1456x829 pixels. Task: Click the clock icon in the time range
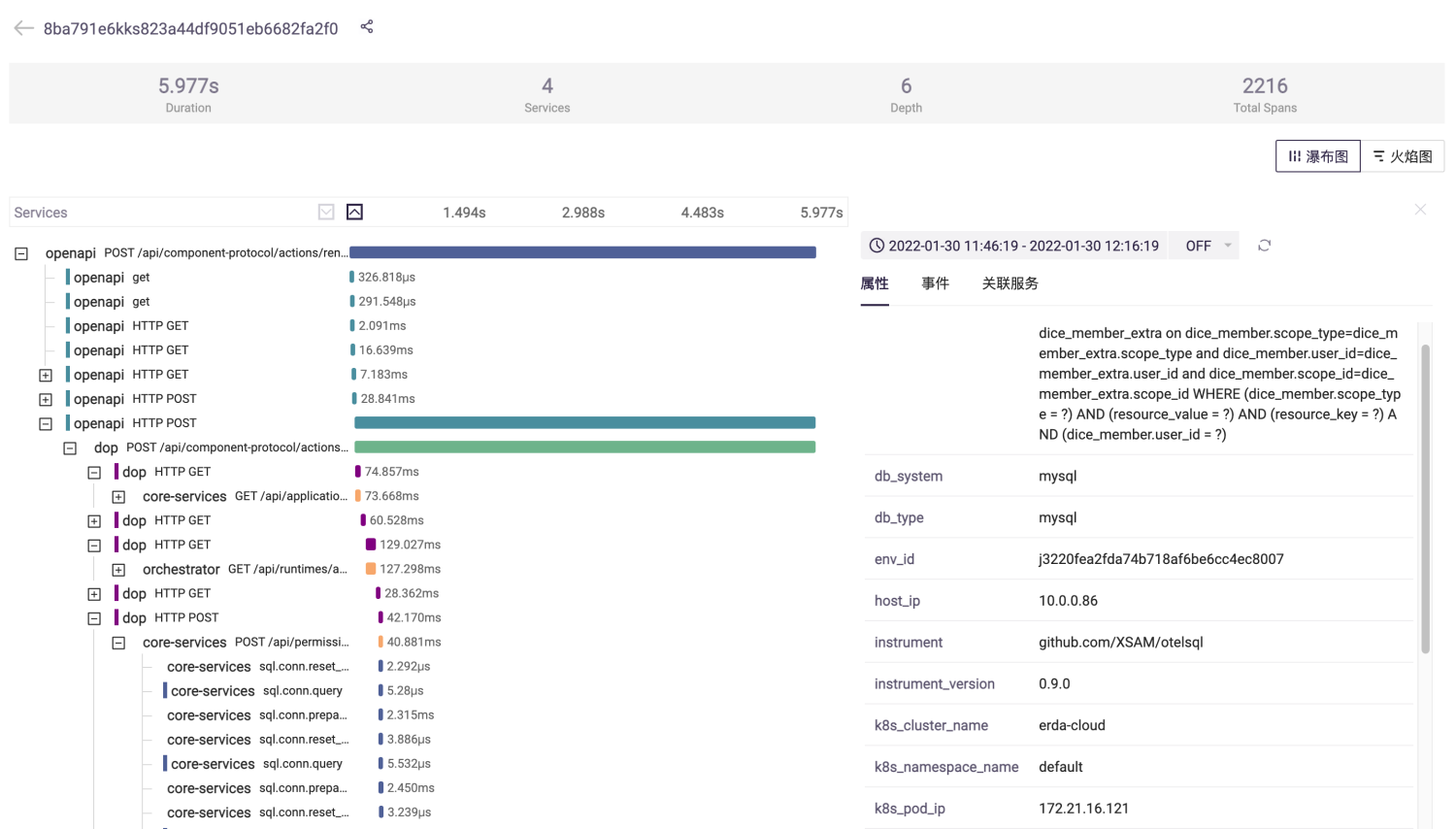[x=877, y=246]
